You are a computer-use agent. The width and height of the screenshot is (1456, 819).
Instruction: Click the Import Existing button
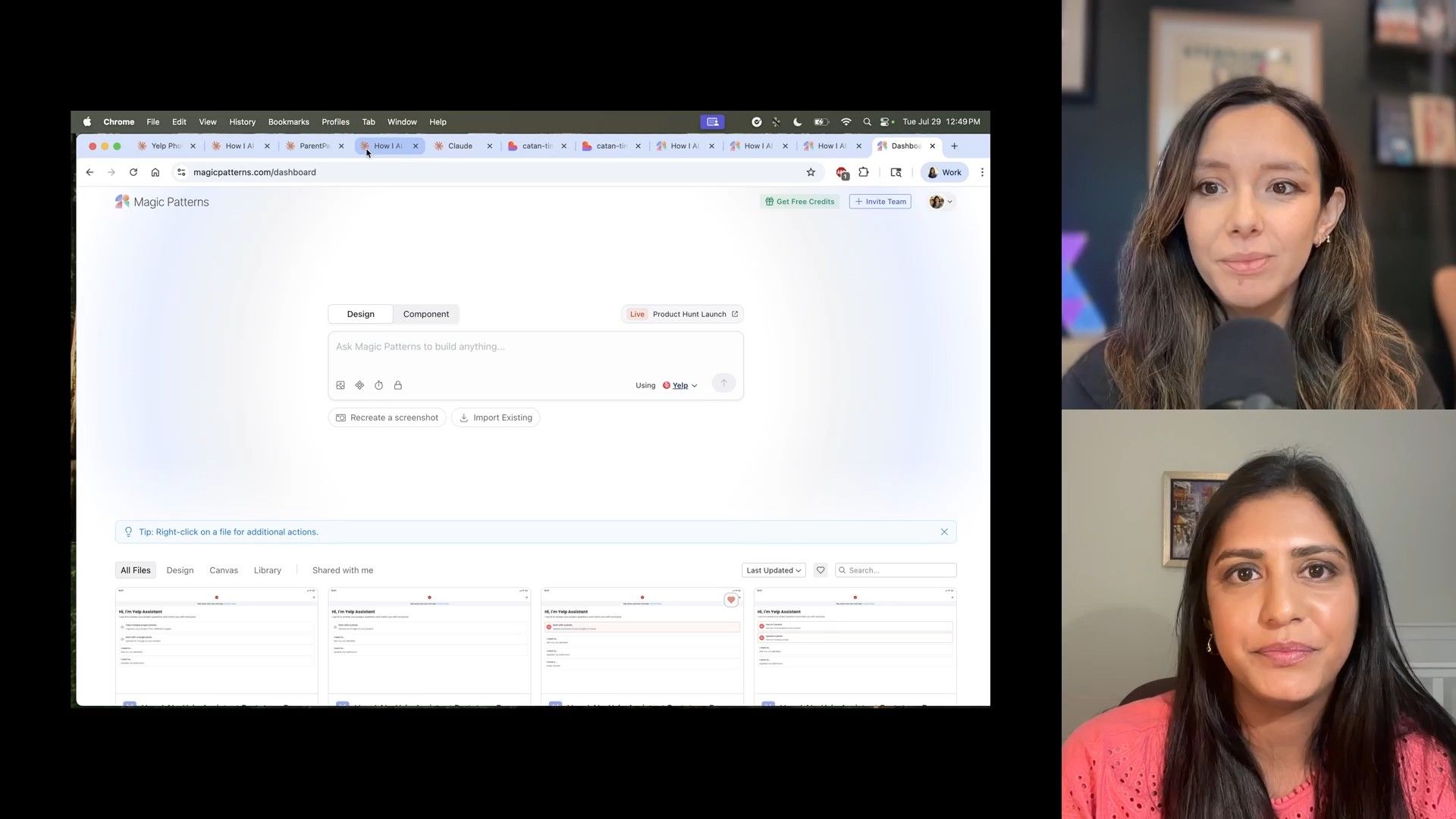pyautogui.click(x=496, y=418)
